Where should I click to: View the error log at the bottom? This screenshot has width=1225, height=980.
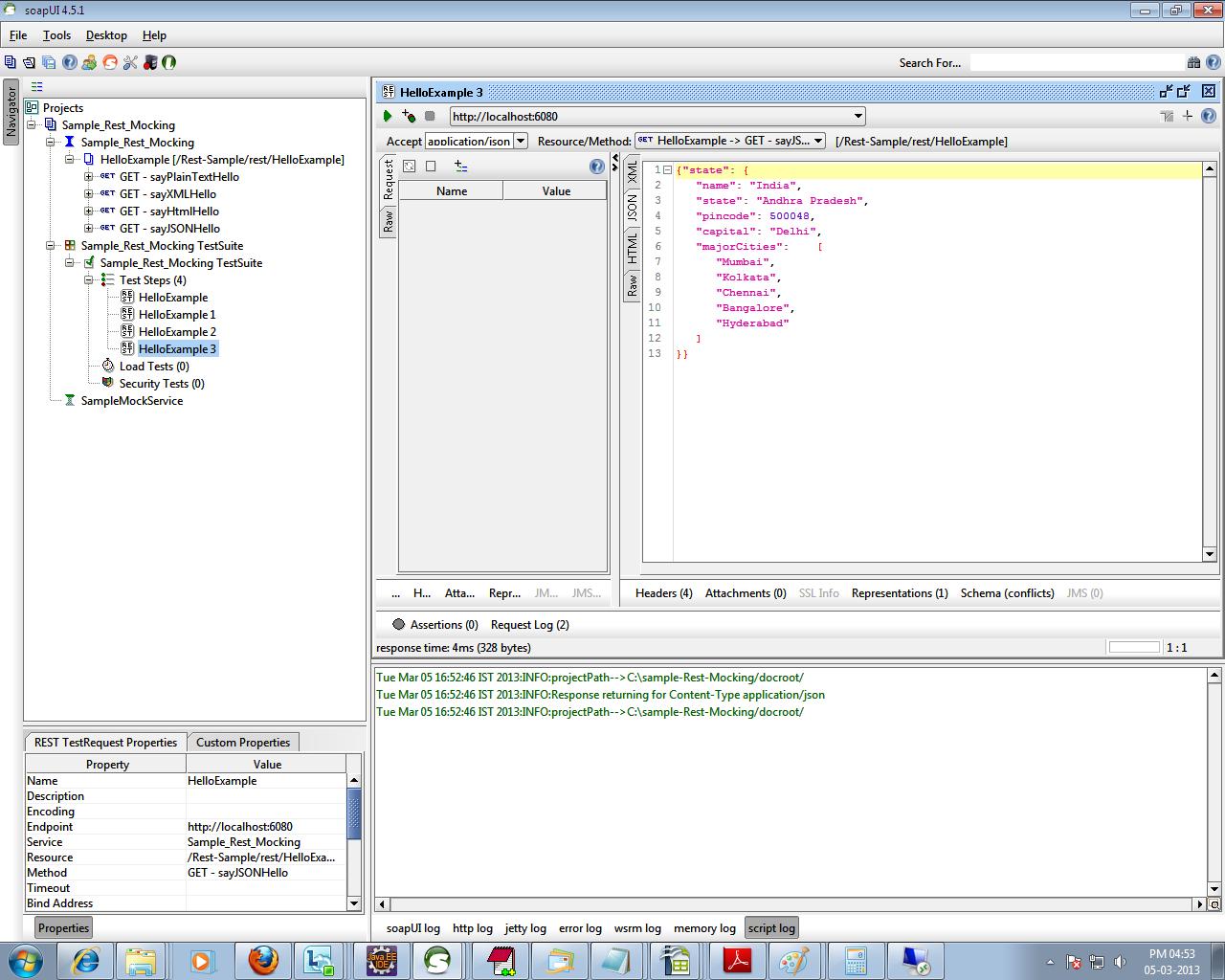(x=580, y=927)
